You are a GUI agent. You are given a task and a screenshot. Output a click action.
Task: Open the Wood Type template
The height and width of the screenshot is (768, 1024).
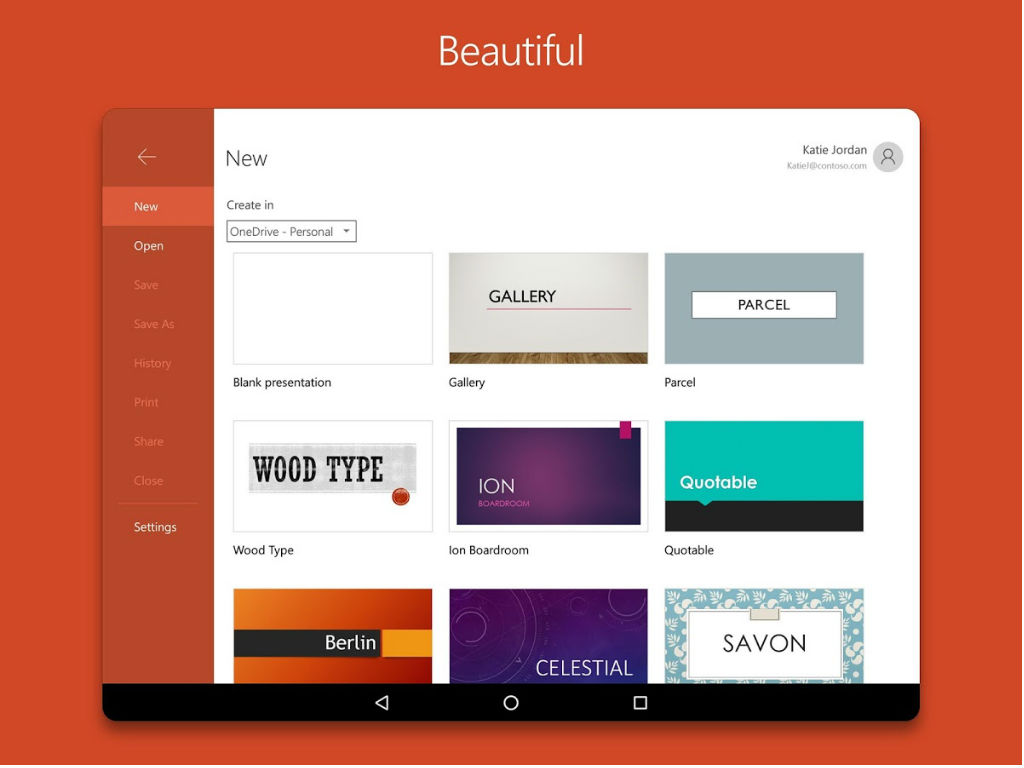click(332, 476)
